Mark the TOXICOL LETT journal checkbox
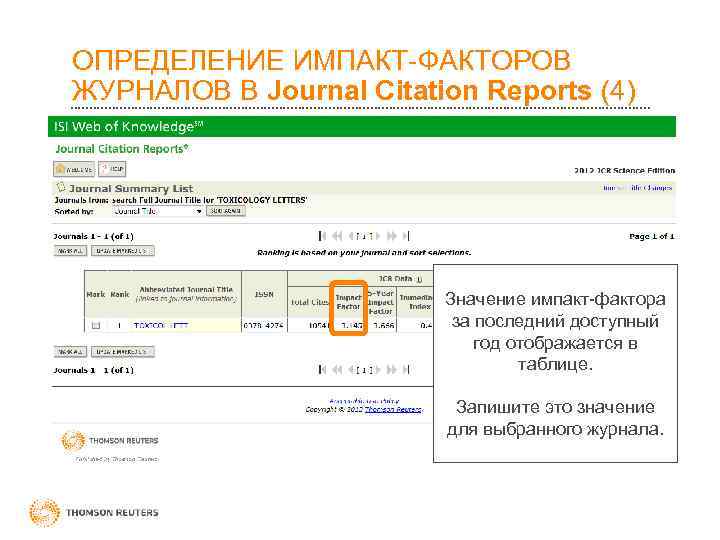Viewport: 720px width, 540px height. 96,326
